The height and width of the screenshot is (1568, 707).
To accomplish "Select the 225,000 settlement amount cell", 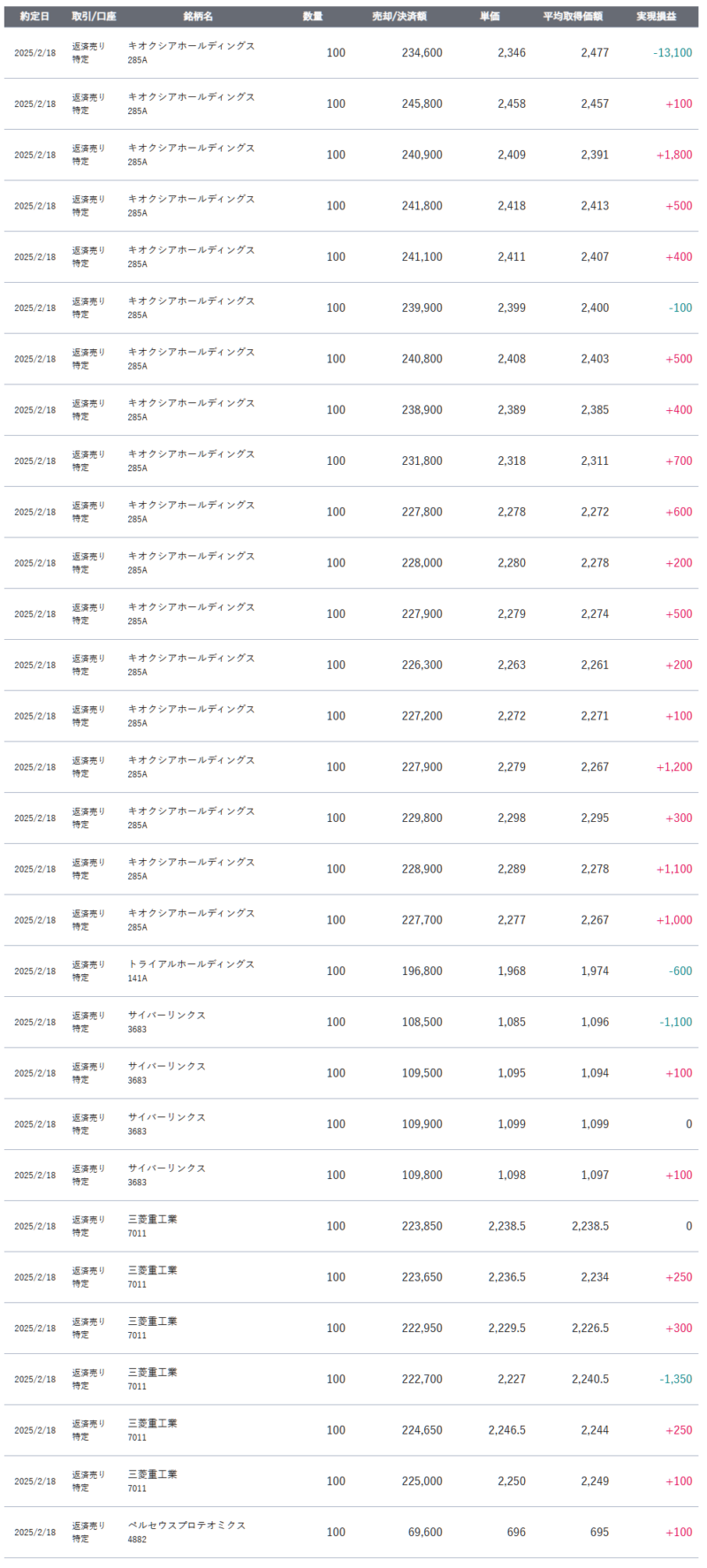I will (422, 1481).
